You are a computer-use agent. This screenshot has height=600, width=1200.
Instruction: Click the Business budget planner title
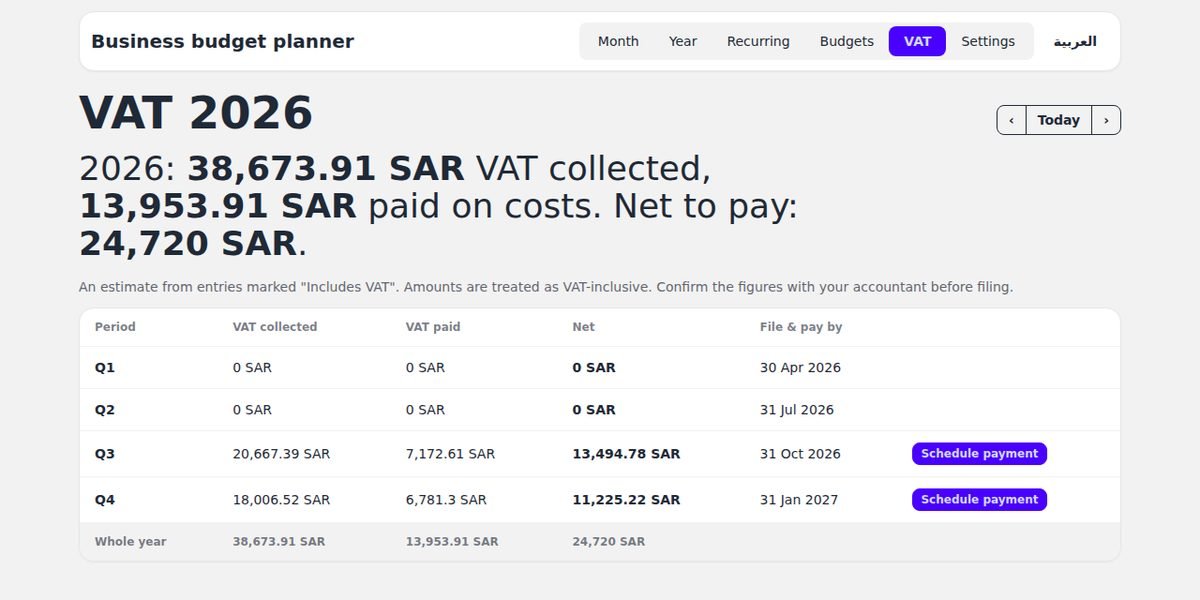(x=222, y=41)
